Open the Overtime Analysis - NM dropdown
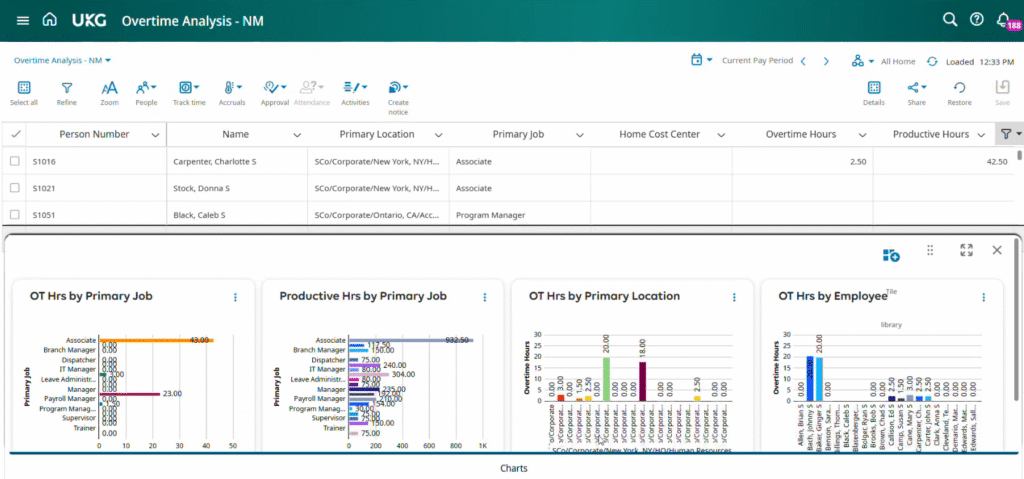 tap(63, 61)
